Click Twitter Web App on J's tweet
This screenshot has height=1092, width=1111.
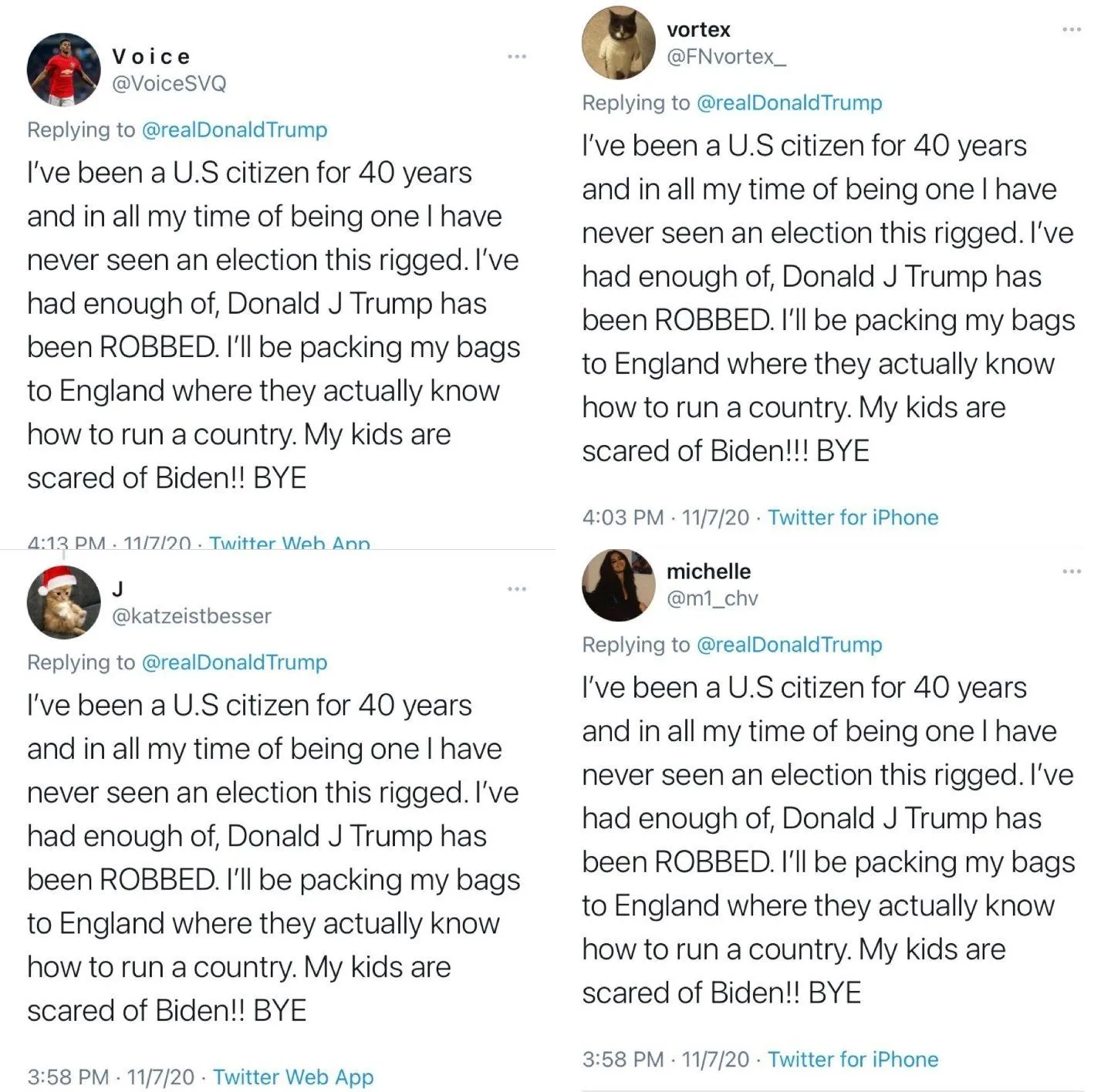point(293,1077)
